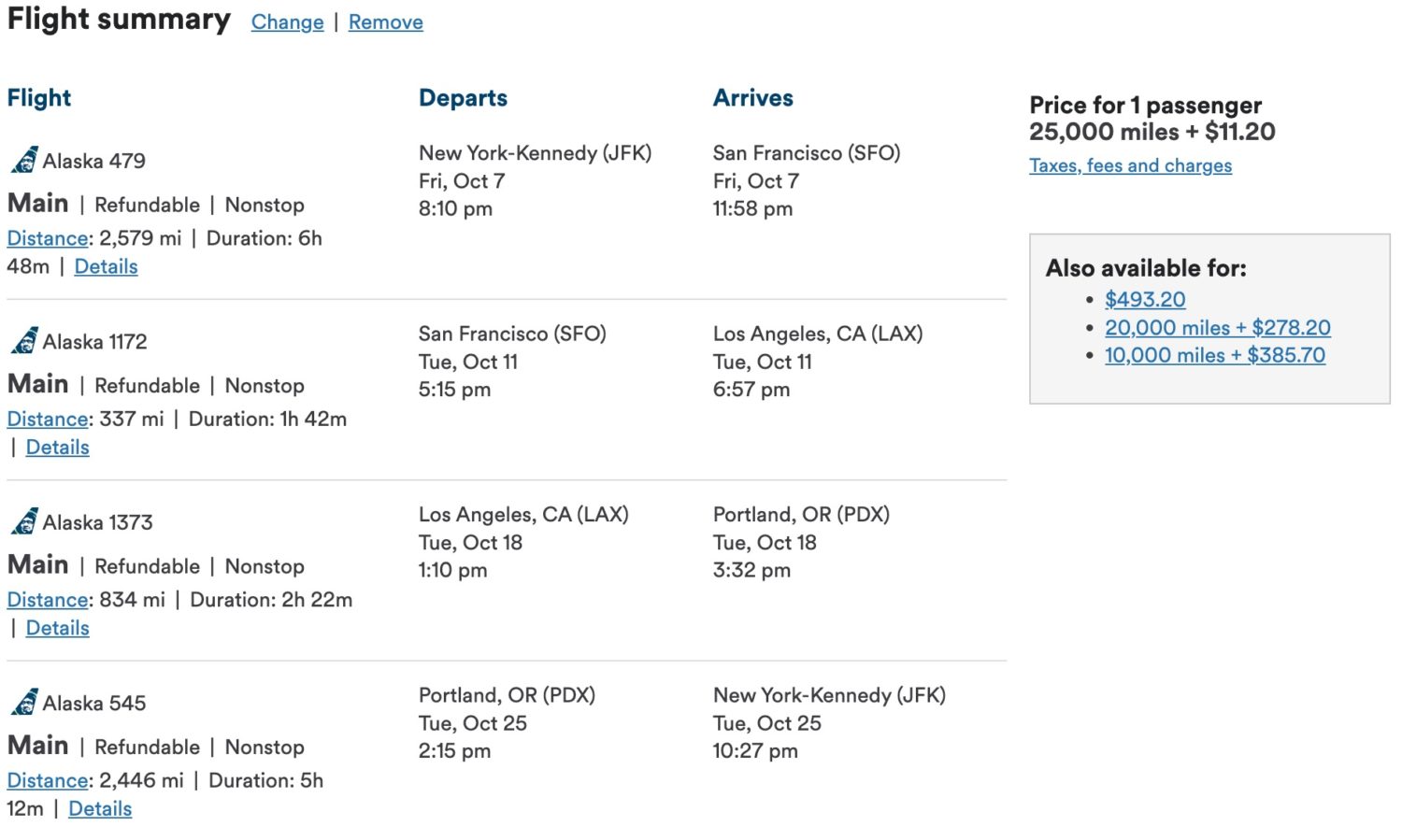Click the Alaska Airlines logo beside flight 1172
This screenshot has height=840, width=1402.
click(23, 340)
